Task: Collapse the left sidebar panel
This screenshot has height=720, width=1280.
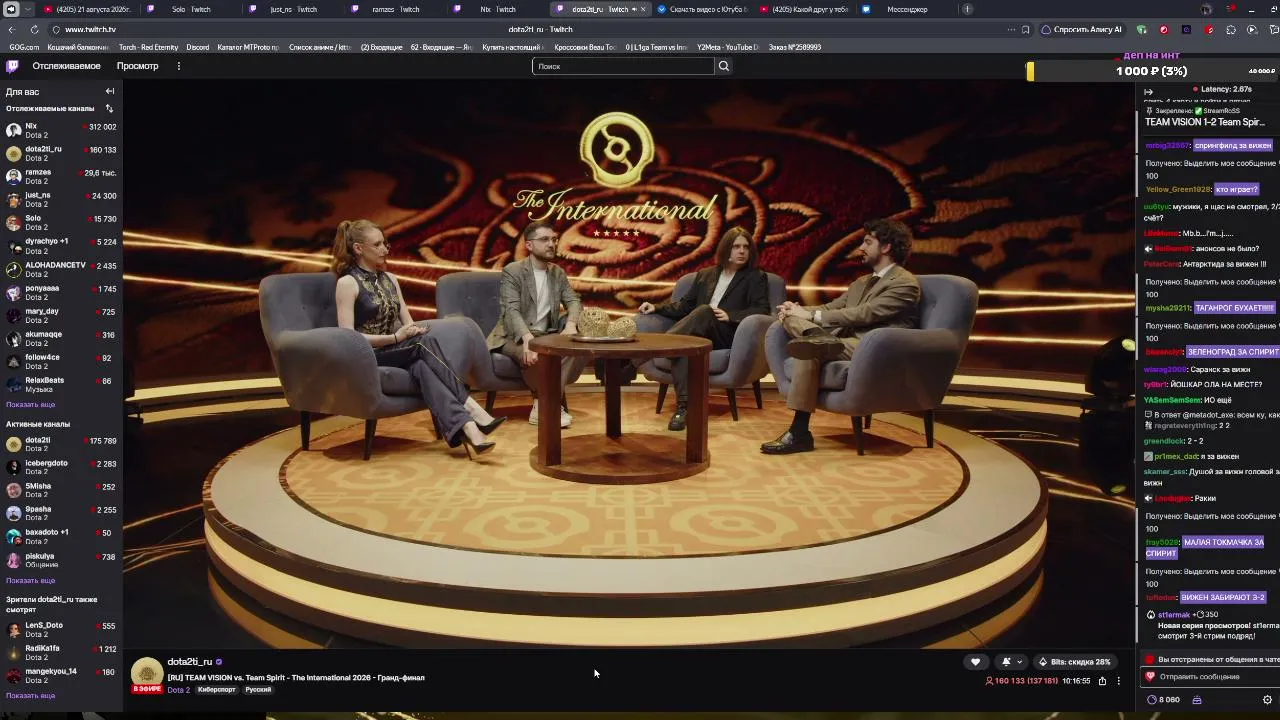Action: pos(110,91)
